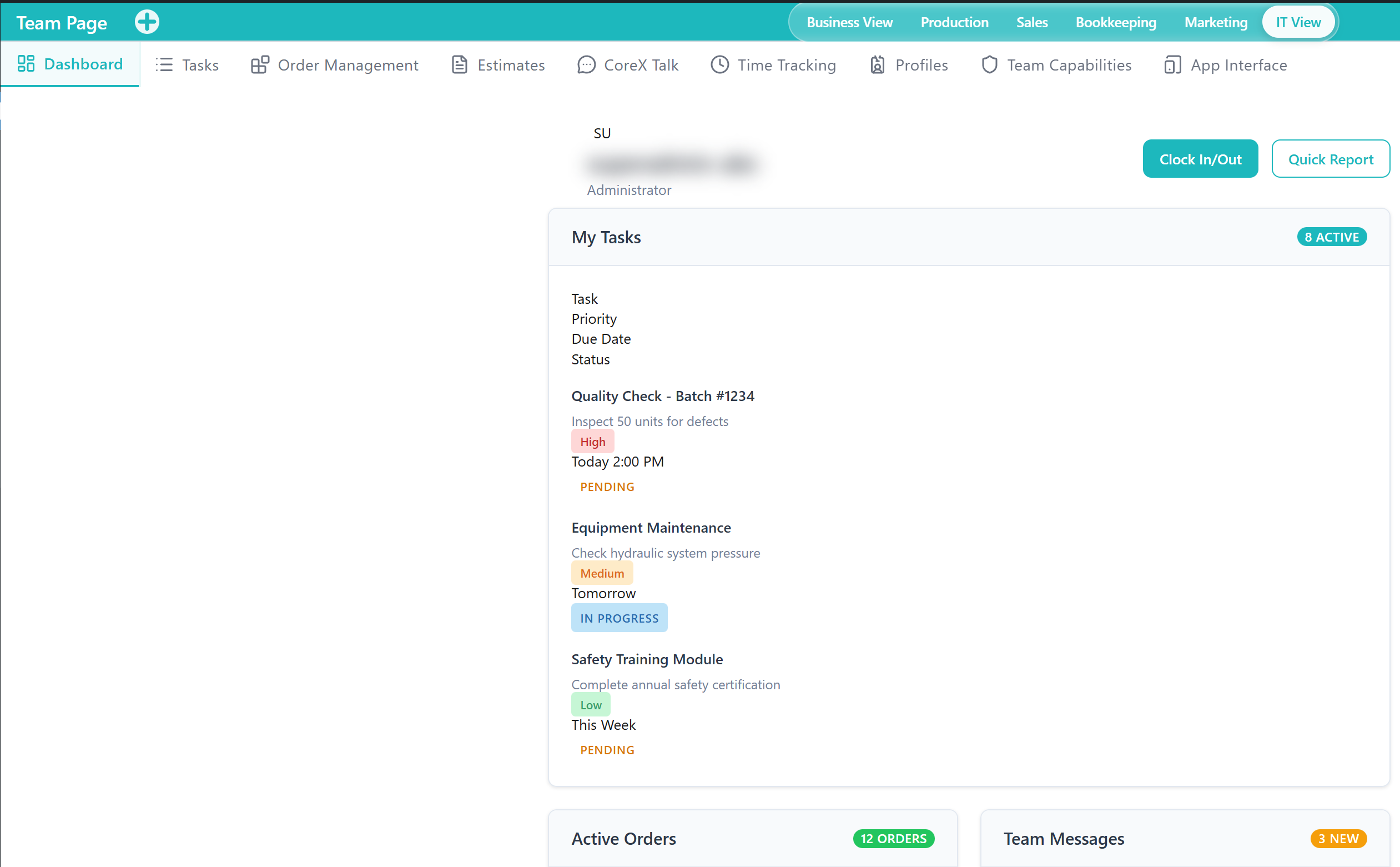Screen dimensions: 1400x867
Task: Click the Team Capabilities shield icon
Action: [990, 65]
